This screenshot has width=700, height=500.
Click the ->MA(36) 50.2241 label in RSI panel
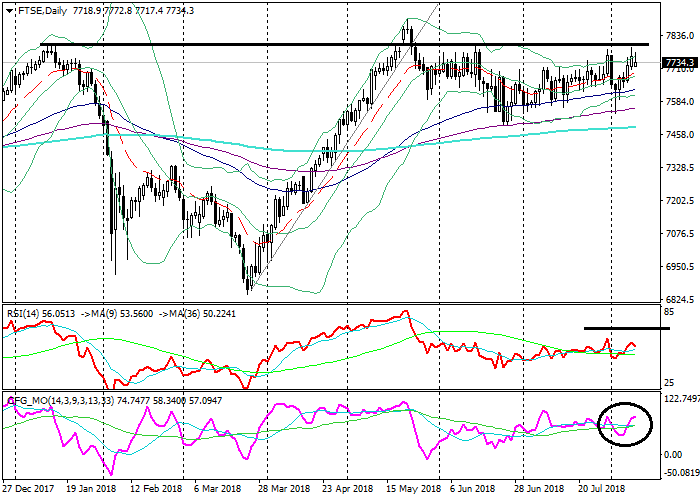click(196, 314)
